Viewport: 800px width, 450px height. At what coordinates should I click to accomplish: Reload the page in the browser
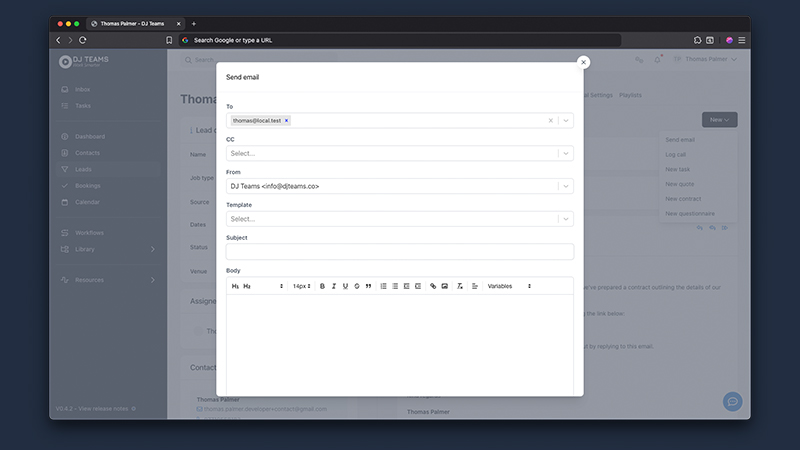(x=82, y=40)
